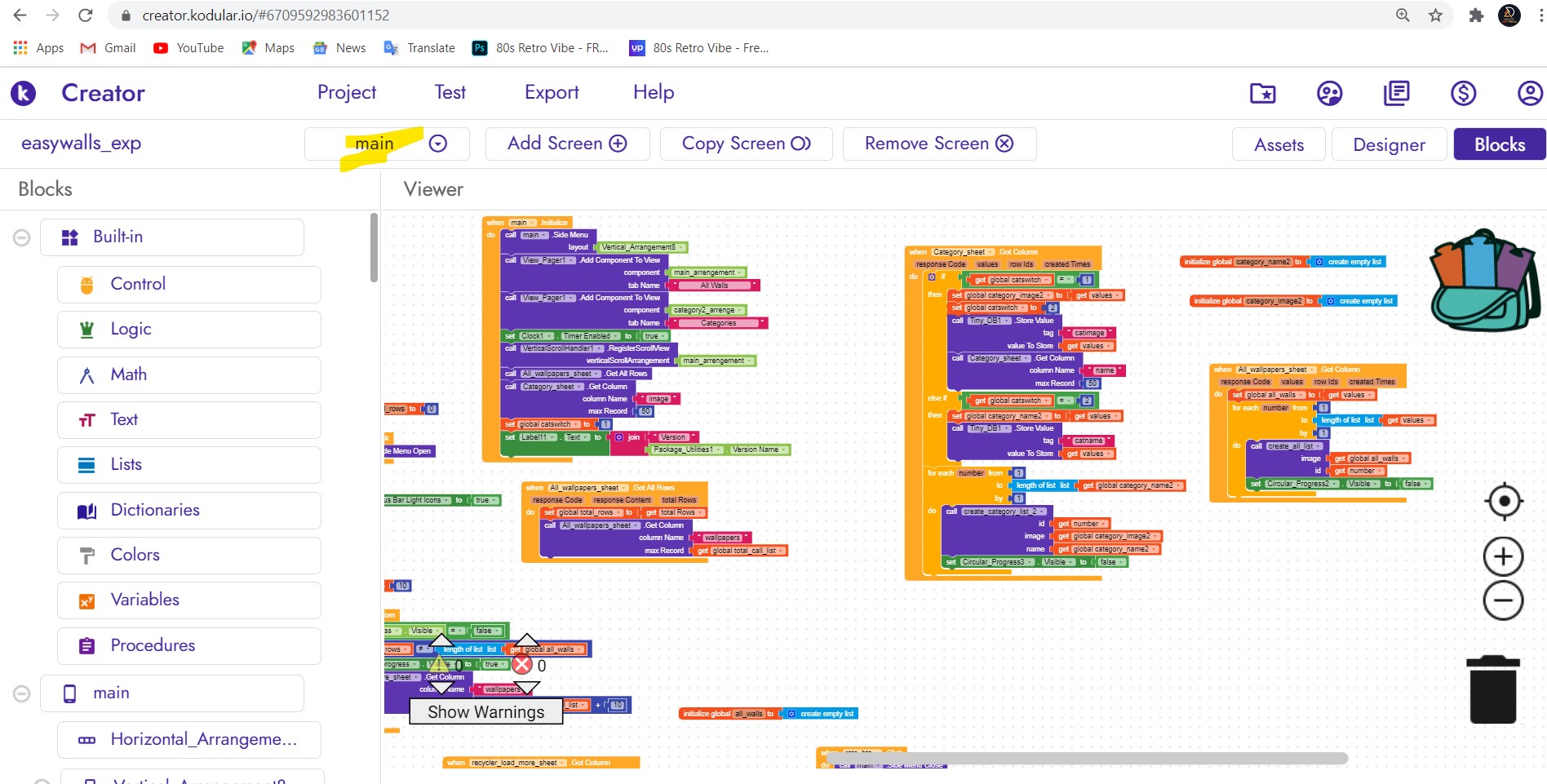Click the red error indicator circle
The height and width of the screenshot is (784, 1547).
(522, 665)
